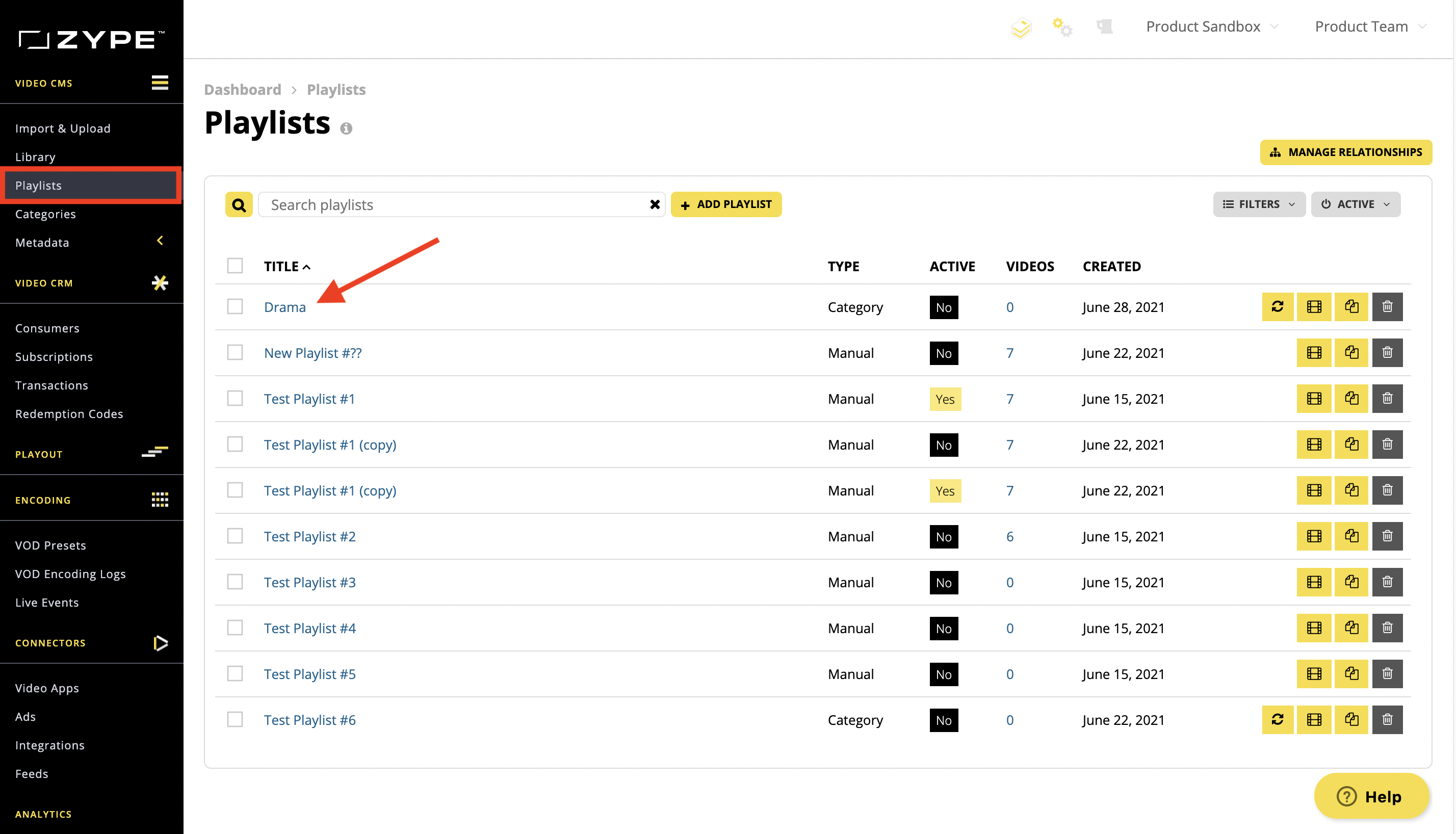Delete Test Playlist #5
The width and height of the screenshot is (1456, 834).
click(1387, 673)
